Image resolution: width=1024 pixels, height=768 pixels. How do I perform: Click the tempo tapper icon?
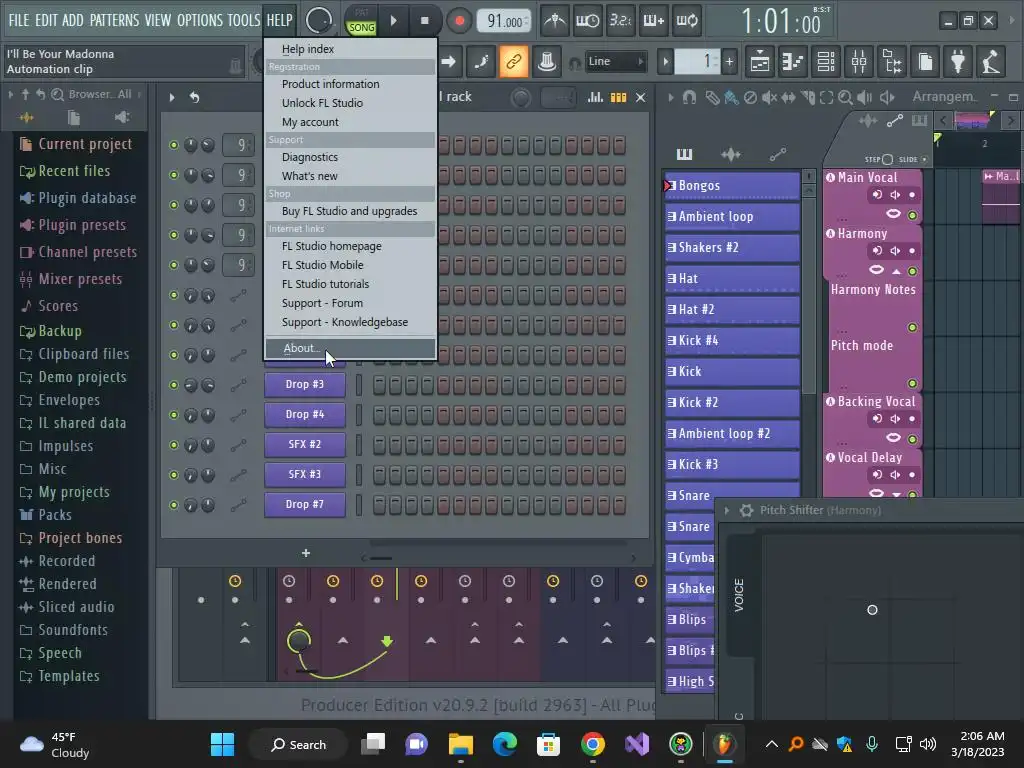tap(991, 62)
